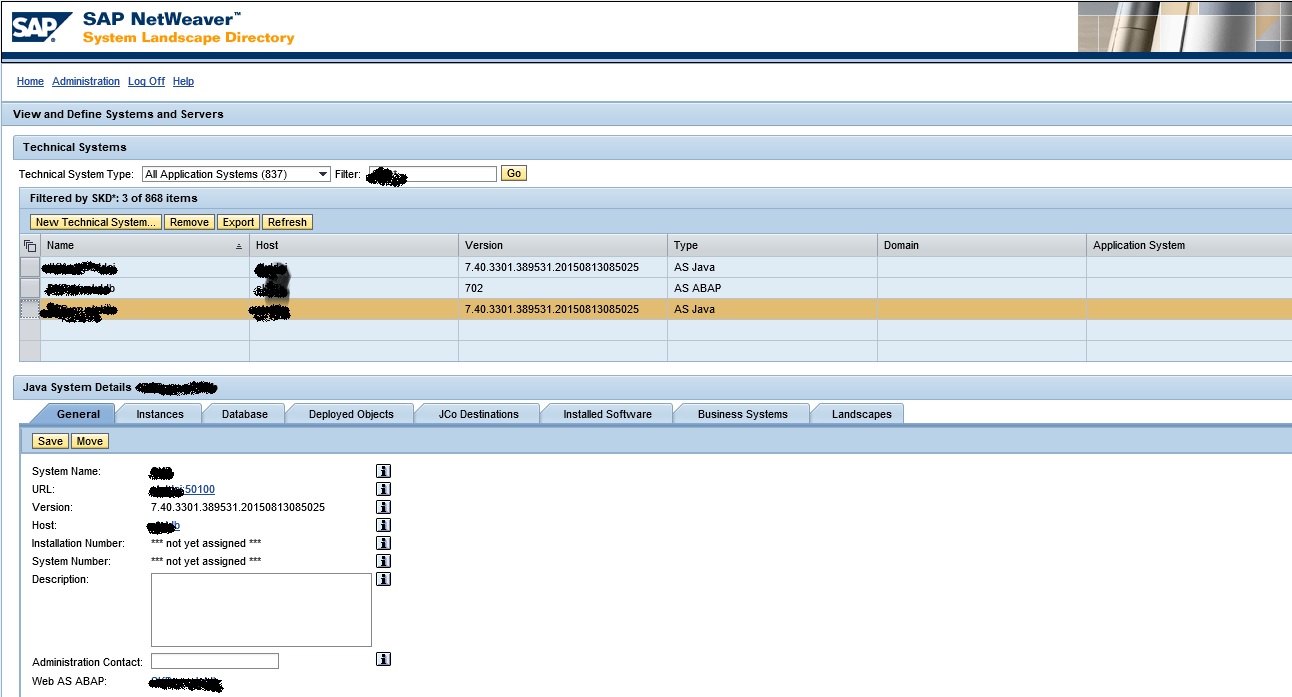The width and height of the screenshot is (1292, 697).
Task: Click into the Description text area
Action: point(261,610)
